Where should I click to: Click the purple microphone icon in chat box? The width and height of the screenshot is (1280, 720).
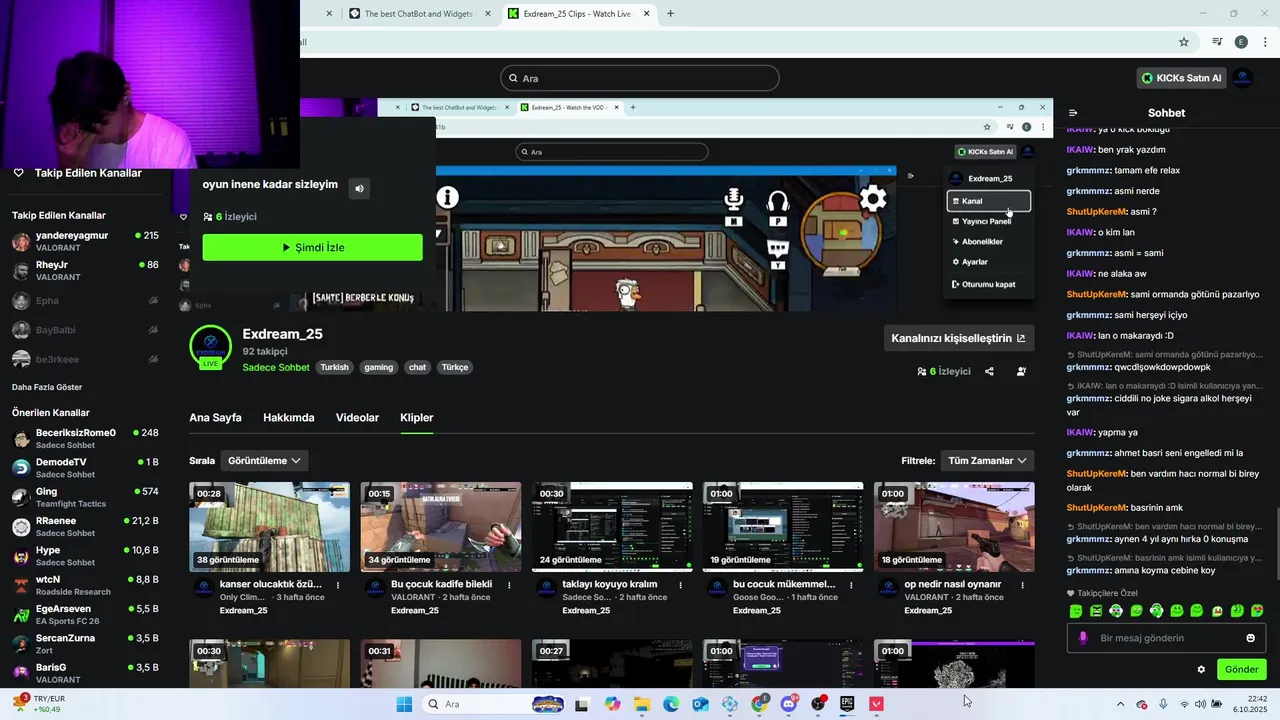[x=1083, y=638]
